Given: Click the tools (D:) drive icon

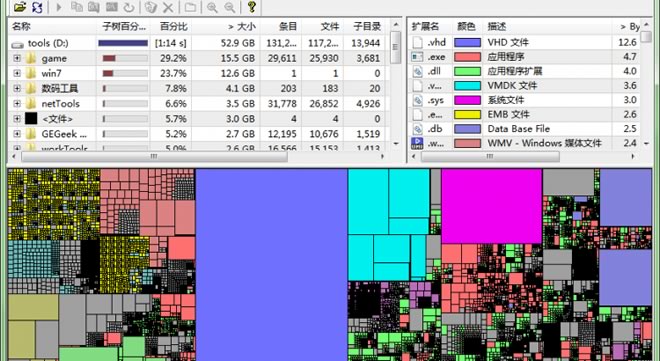Looking at the screenshot, I should tap(18, 43).
